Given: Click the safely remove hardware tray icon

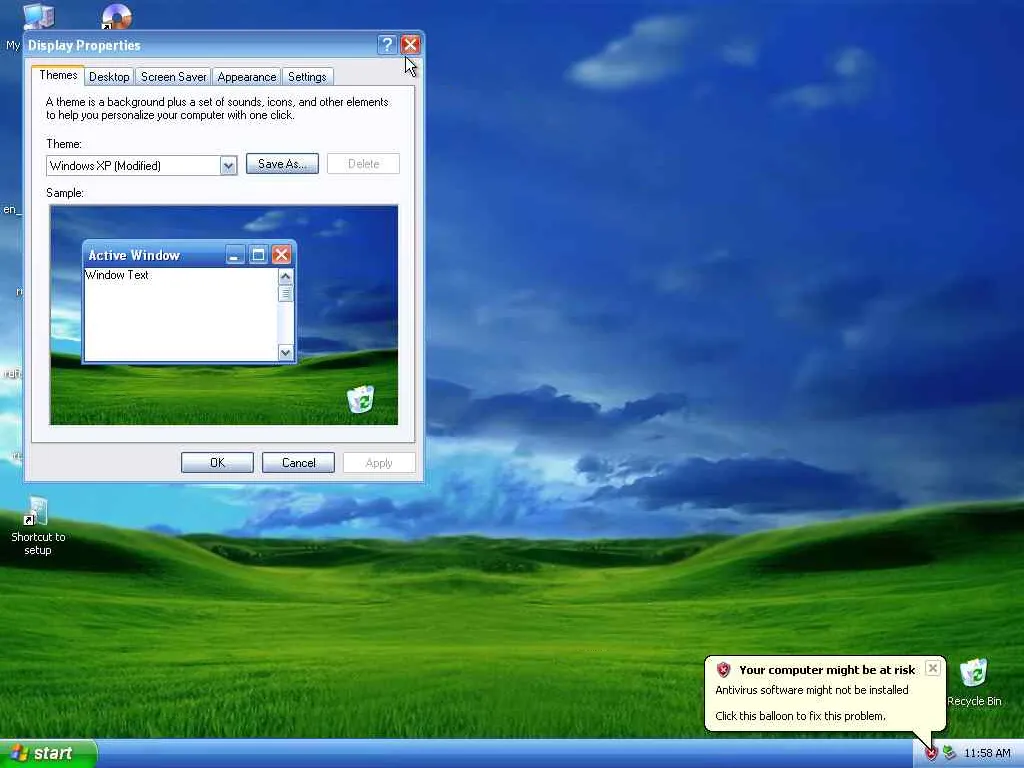Looking at the screenshot, I should [x=949, y=754].
